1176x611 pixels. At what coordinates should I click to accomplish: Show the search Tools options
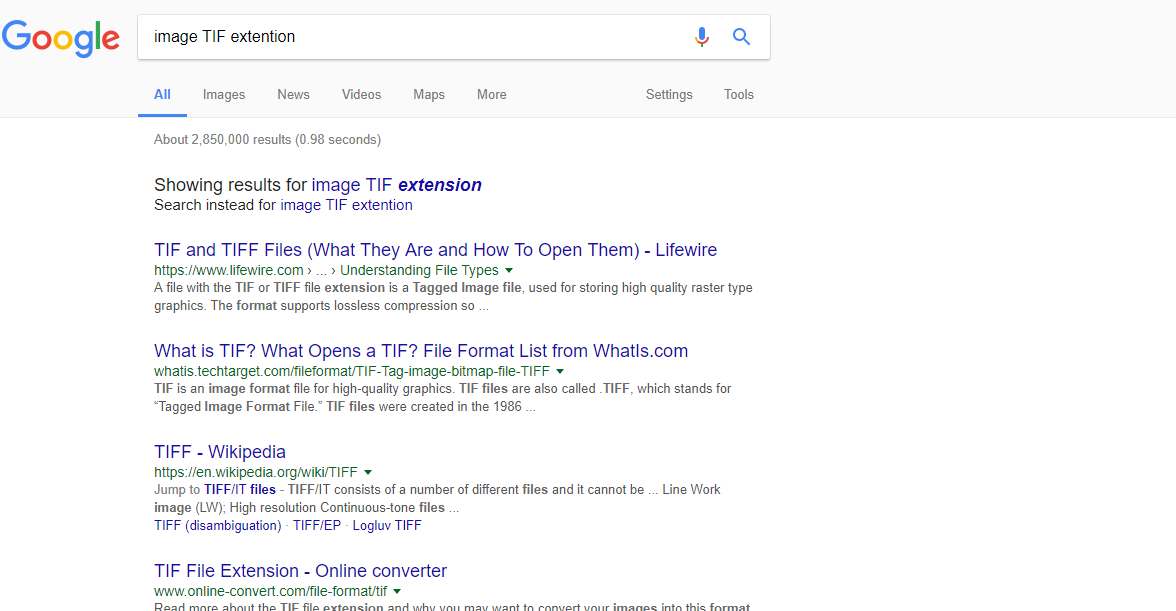739,95
